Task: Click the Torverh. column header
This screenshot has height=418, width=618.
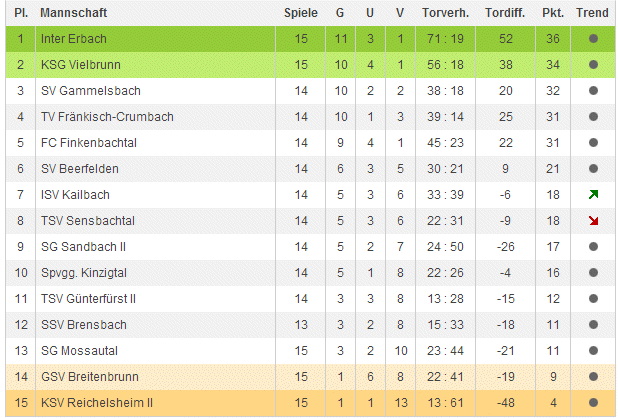Action: (448, 13)
